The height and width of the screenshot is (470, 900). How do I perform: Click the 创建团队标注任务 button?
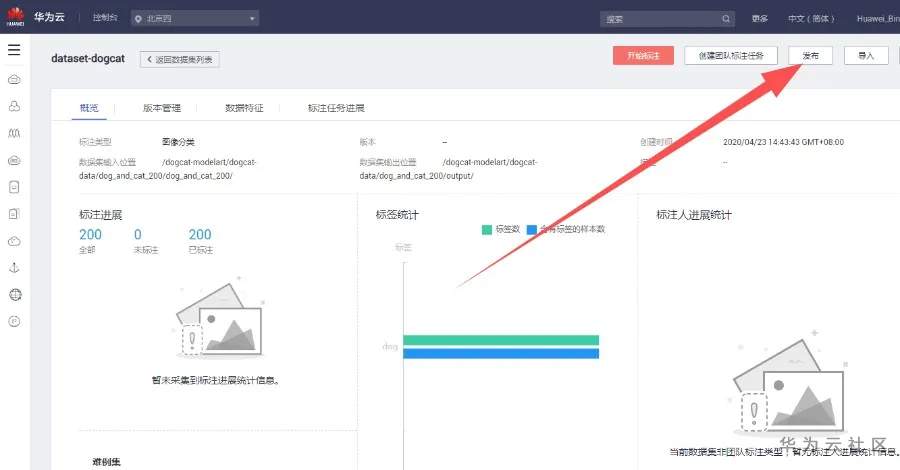(x=731, y=56)
